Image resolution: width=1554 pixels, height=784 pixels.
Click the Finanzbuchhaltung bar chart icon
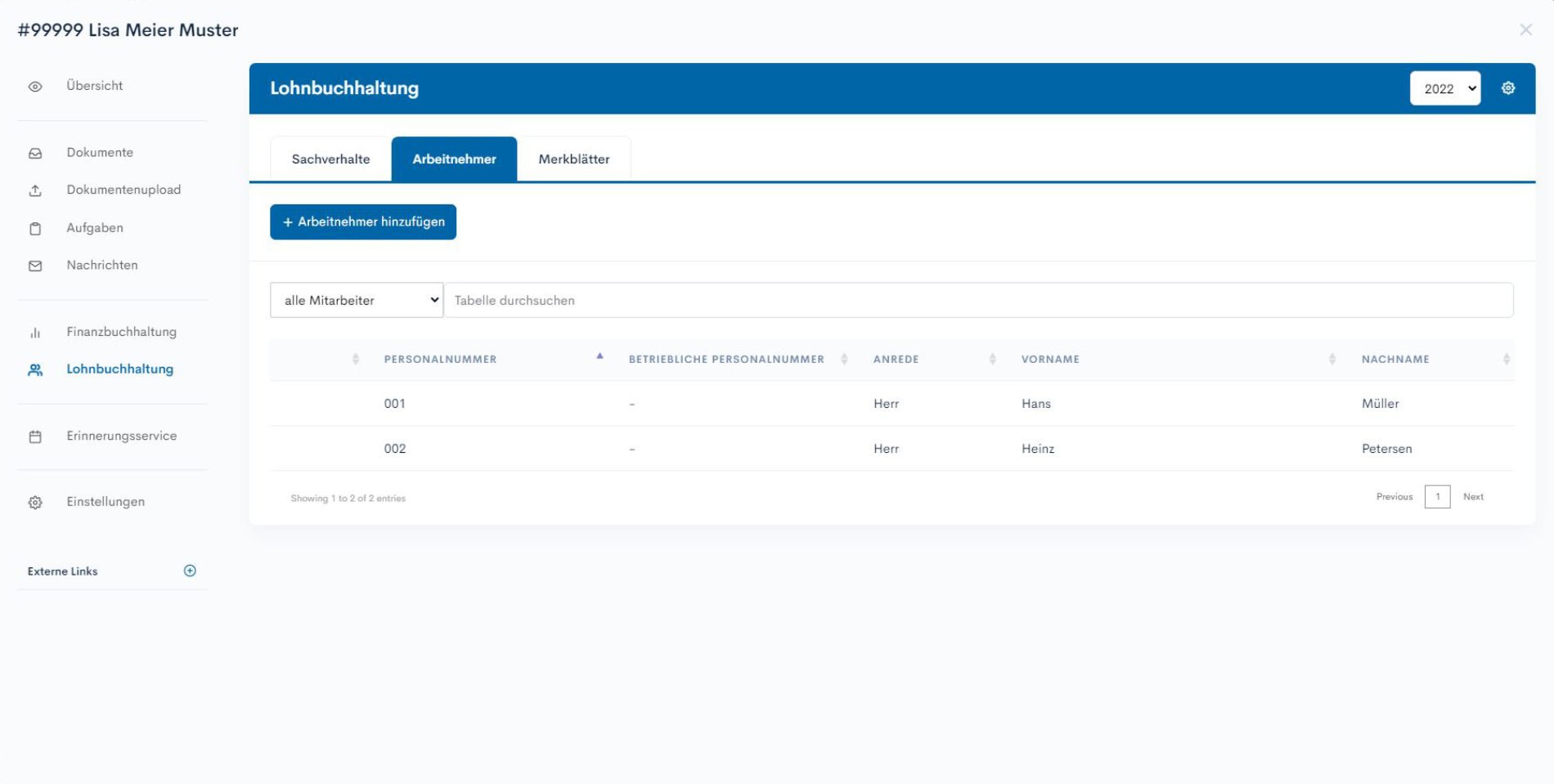pyautogui.click(x=35, y=333)
